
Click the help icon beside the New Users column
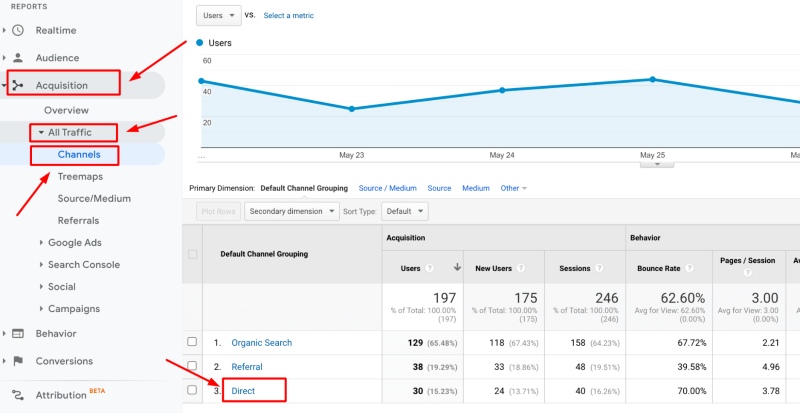(x=520, y=268)
